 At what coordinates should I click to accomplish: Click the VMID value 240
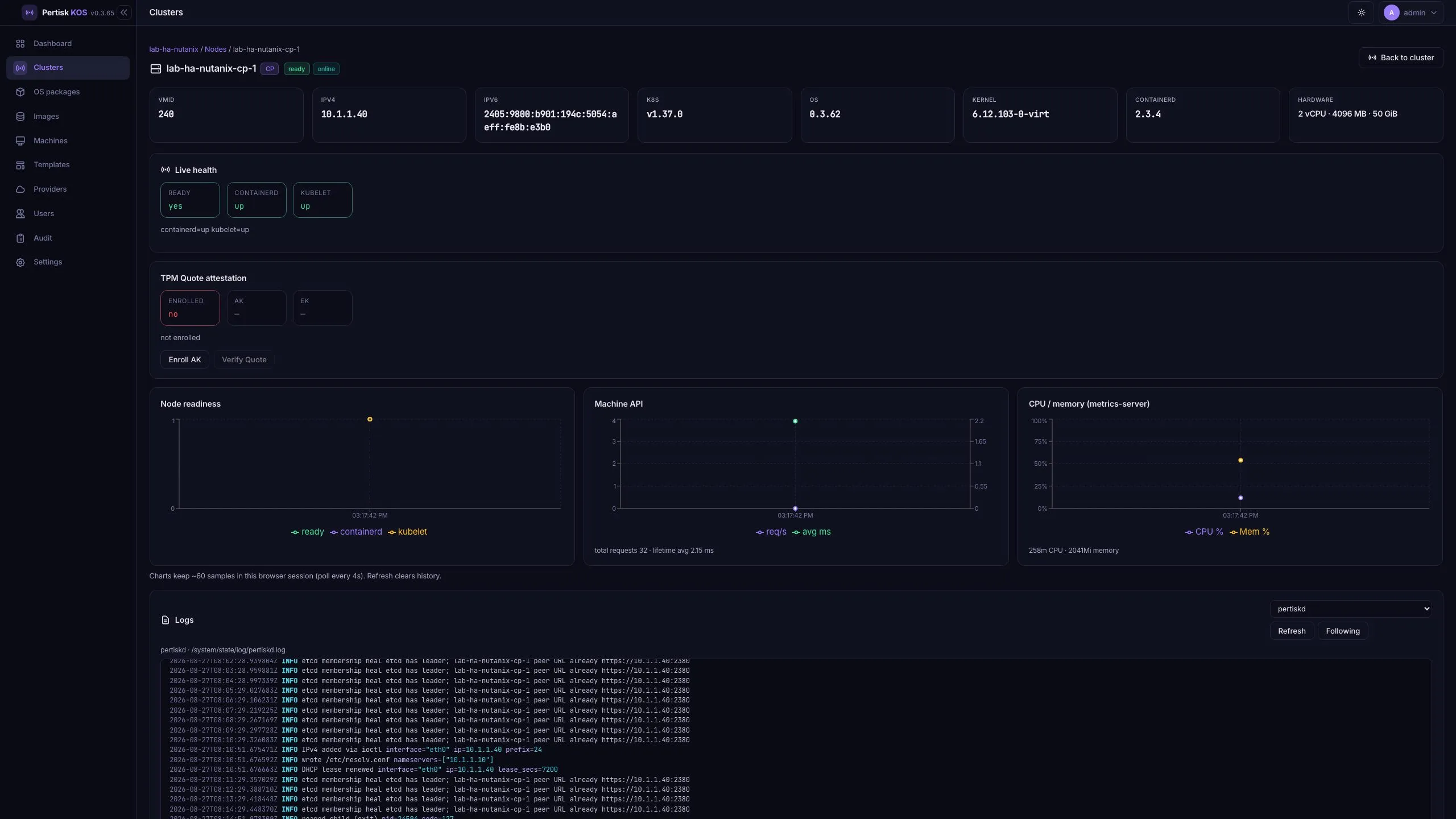point(166,114)
